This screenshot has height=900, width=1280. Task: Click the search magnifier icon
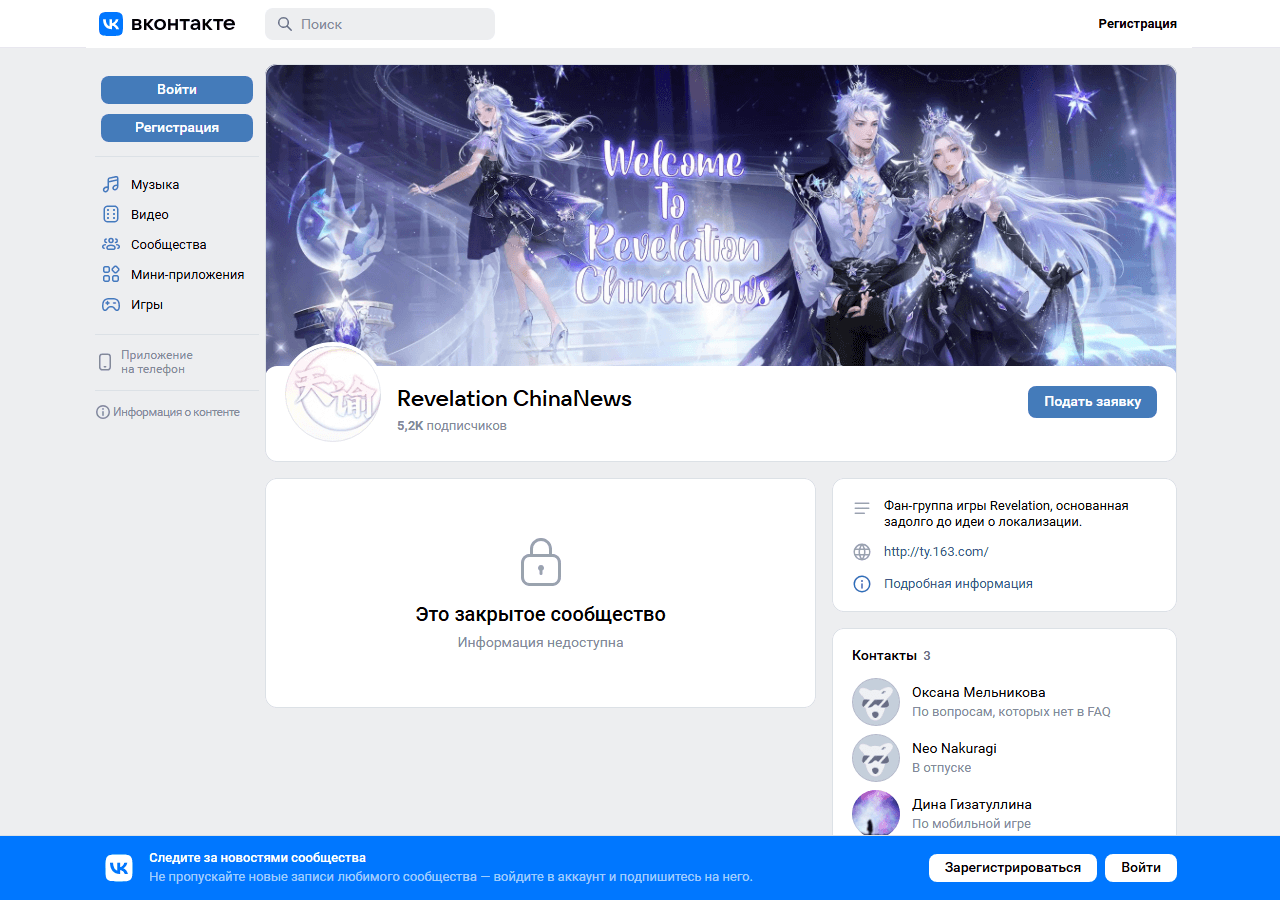tap(285, 24)
